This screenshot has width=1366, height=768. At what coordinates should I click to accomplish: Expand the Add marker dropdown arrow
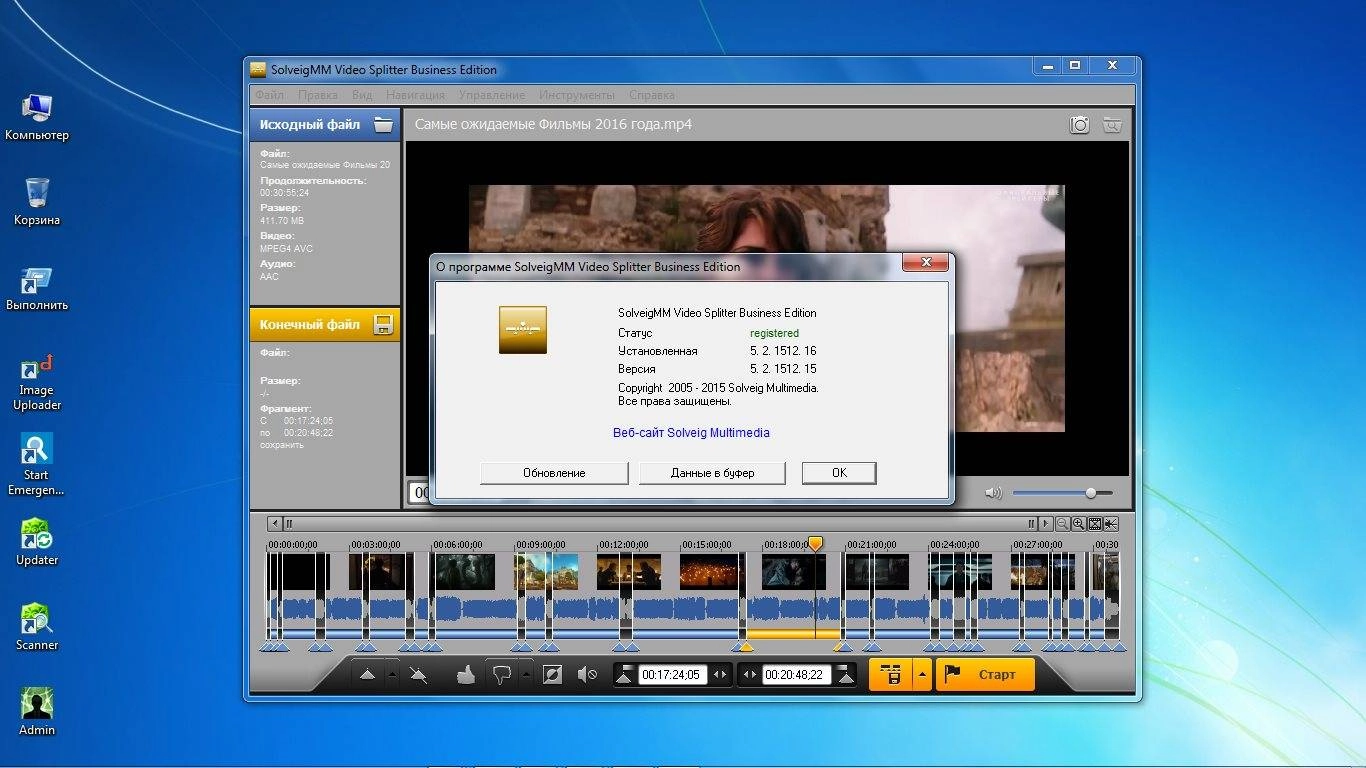[392, 675]
